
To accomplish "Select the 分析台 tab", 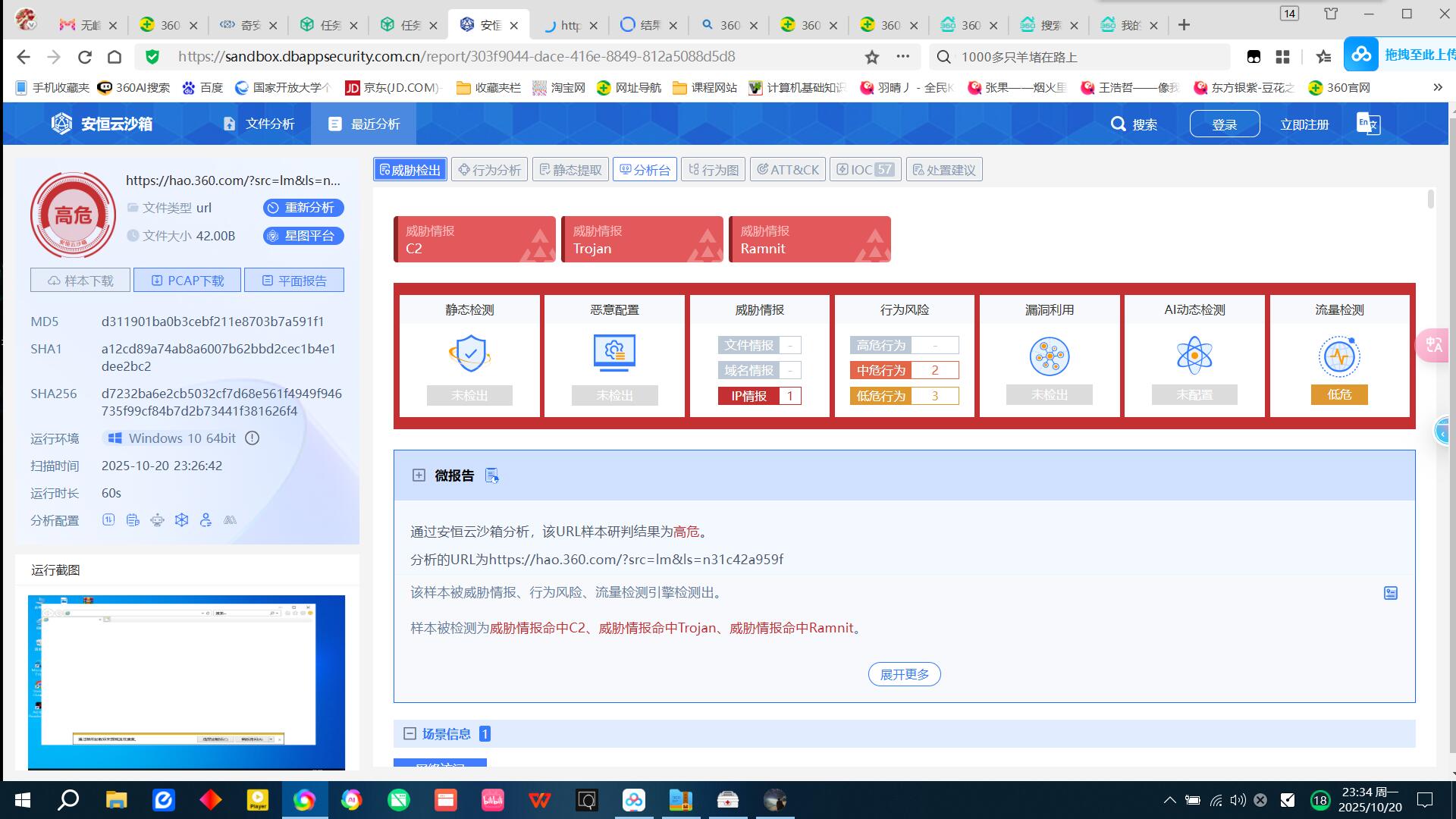I will coord(645,170).
